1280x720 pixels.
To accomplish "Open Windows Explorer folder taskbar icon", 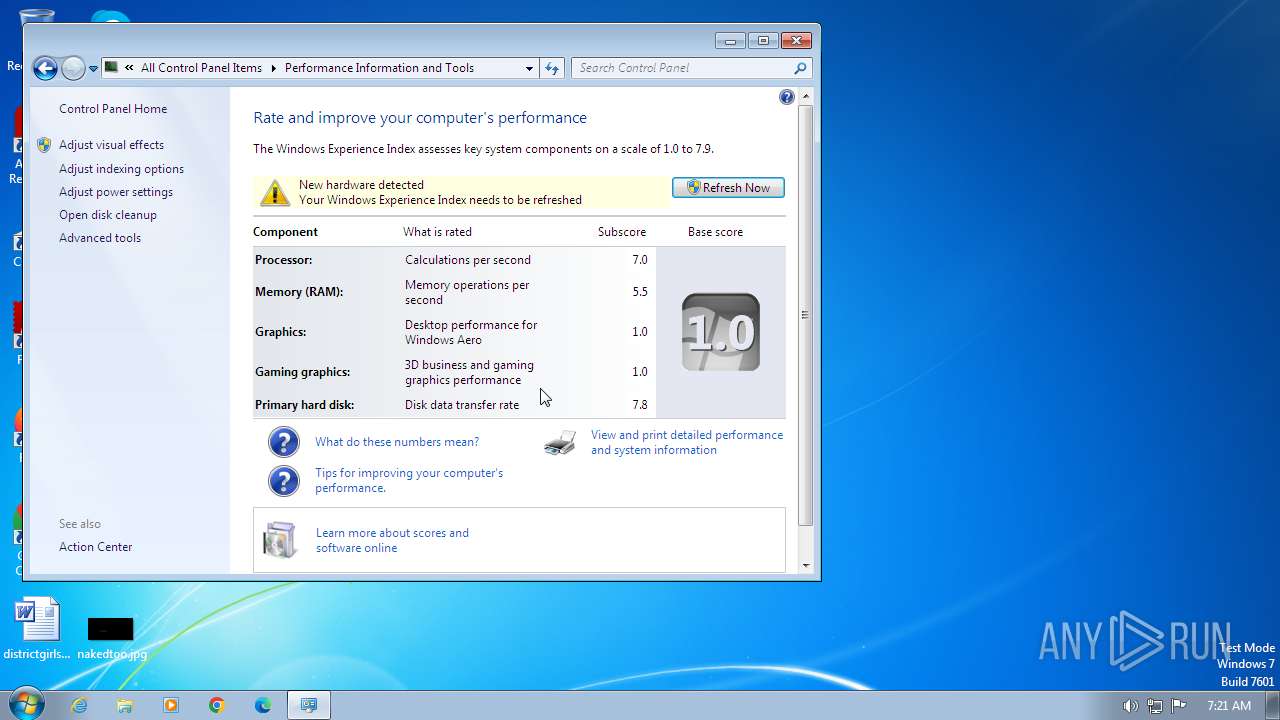I will (x=125, y=705).
